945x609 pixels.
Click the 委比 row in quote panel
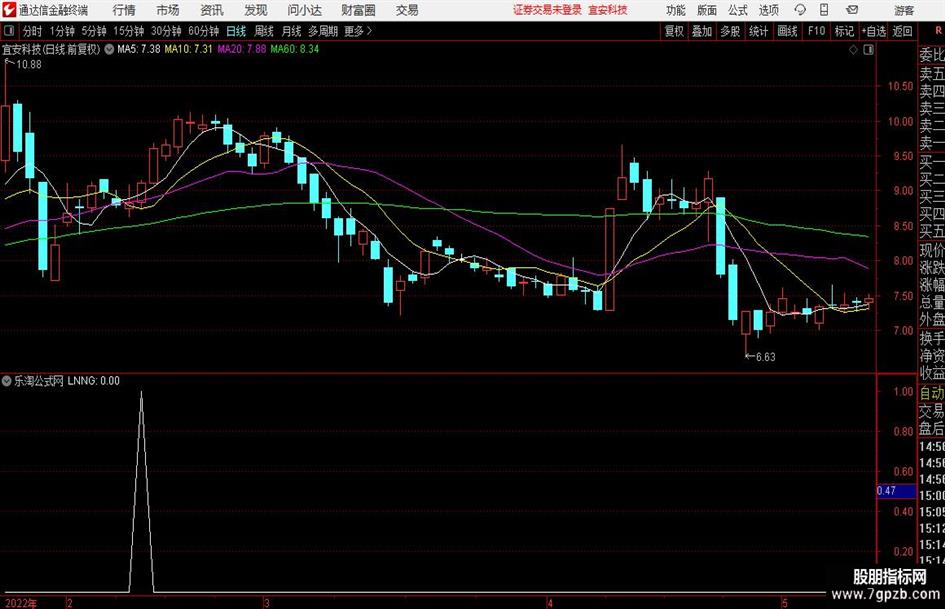click(932, 55)
